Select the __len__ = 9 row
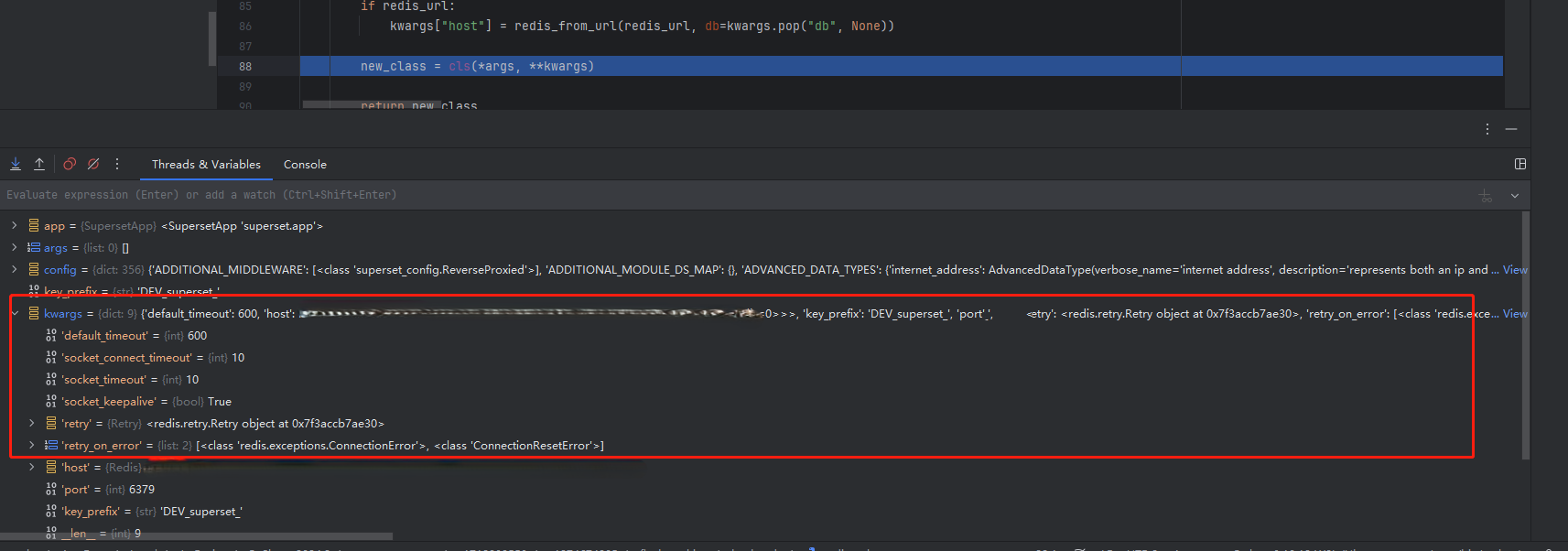 pyautogui.click(x=101, y=534)
